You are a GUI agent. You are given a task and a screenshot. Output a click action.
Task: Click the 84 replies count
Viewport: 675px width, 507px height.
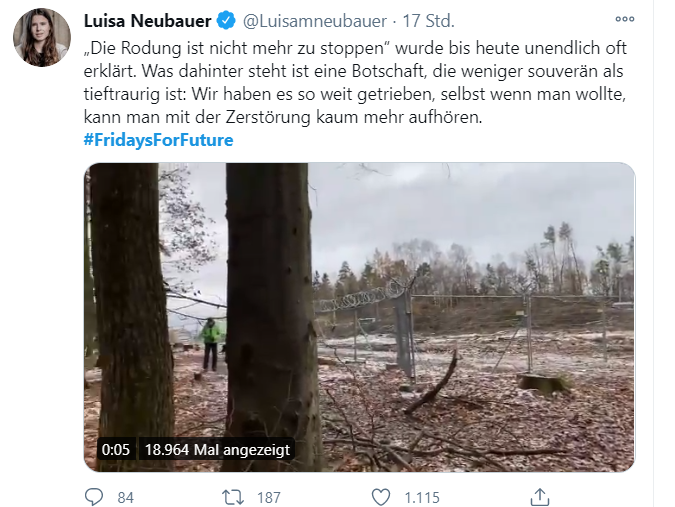click(x=126, y=498)
